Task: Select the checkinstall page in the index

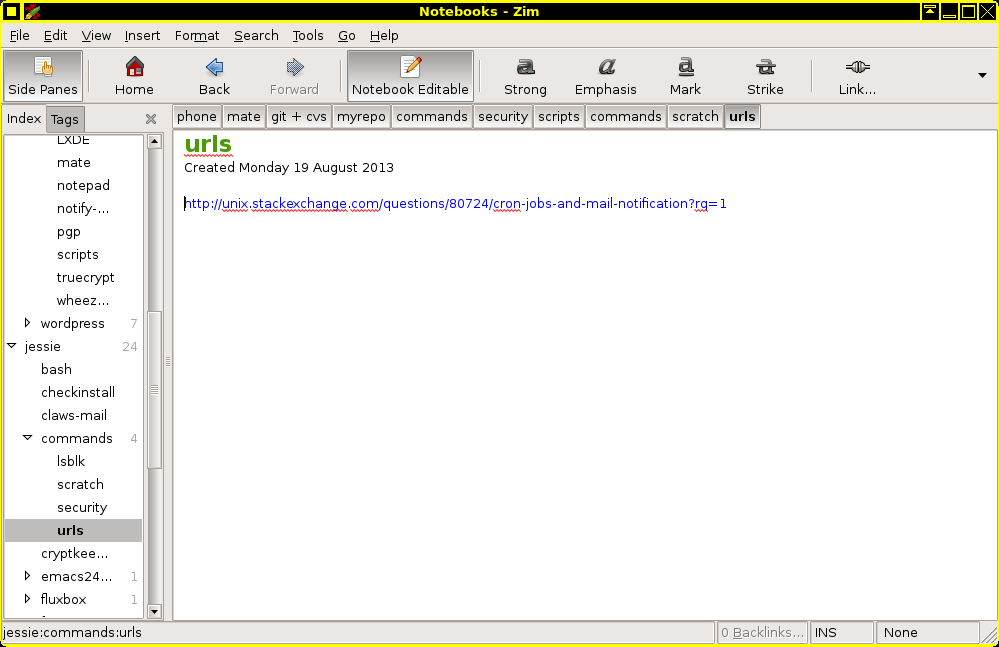Action: pyautogui.click(x=78, y=392)
